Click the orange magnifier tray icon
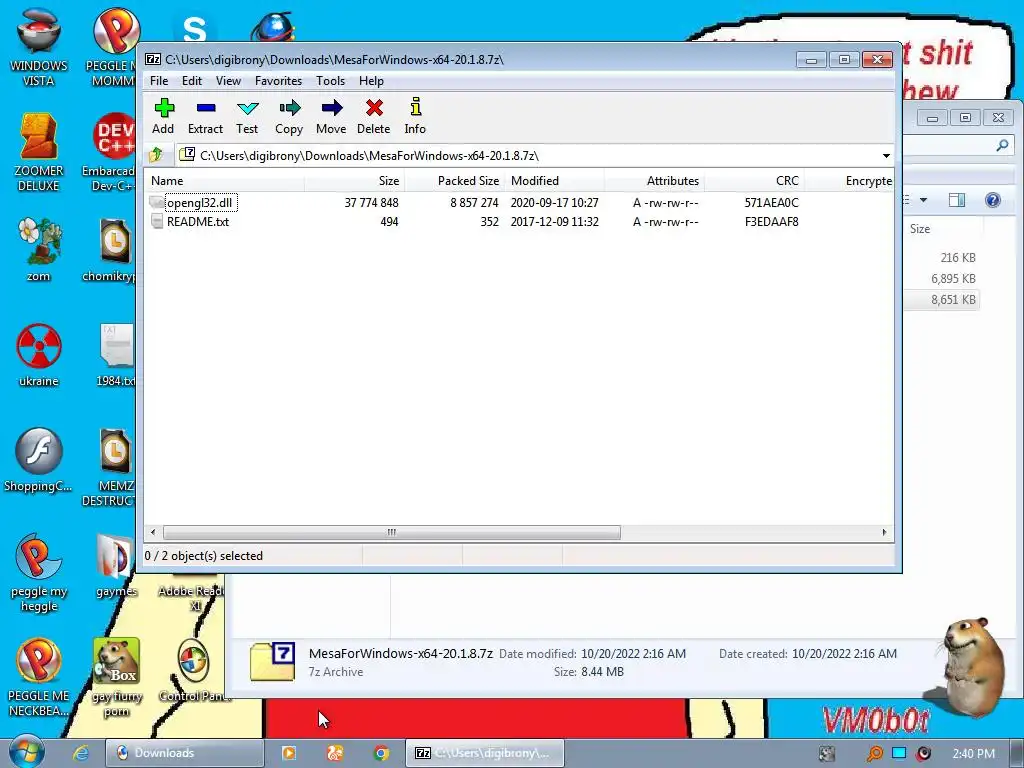This screenshot has width=1024, height=768. click(874, 754)
